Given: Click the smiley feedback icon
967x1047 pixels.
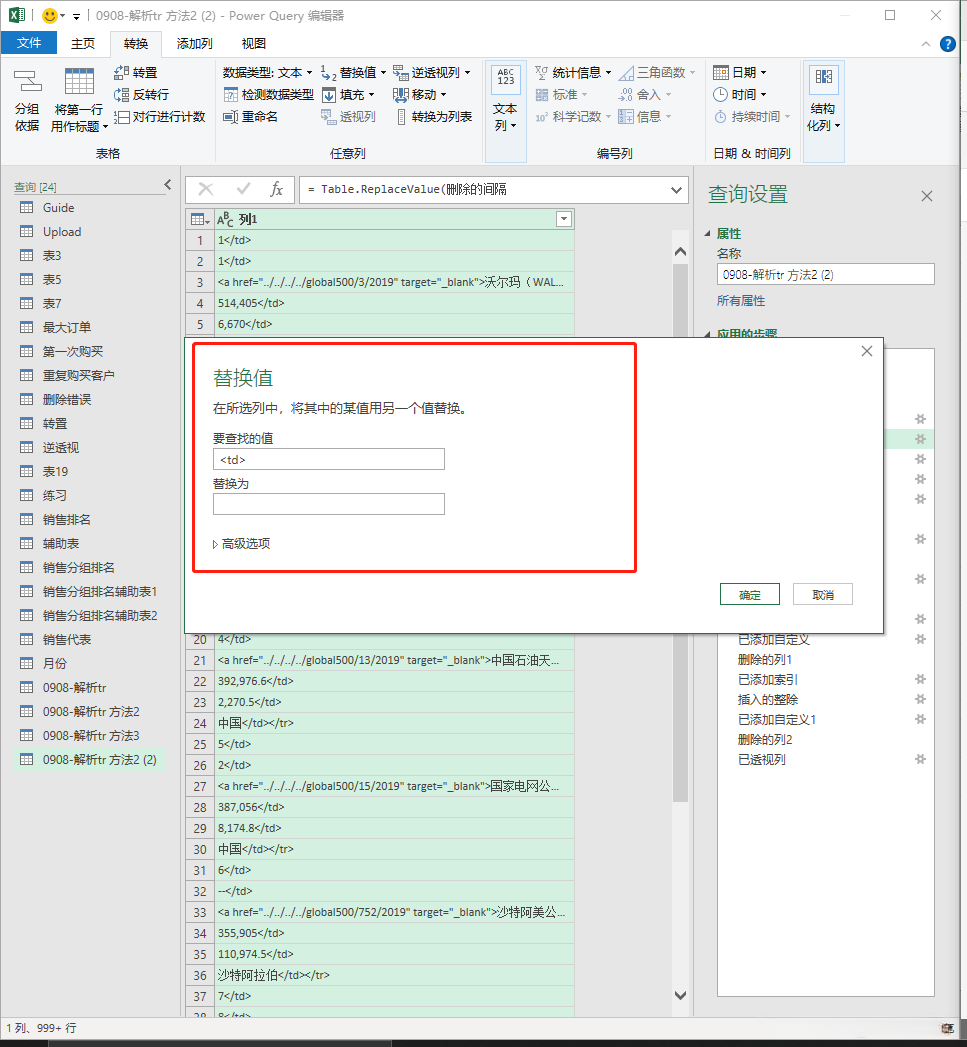Looking at the screenshot, I should (49, 15).
